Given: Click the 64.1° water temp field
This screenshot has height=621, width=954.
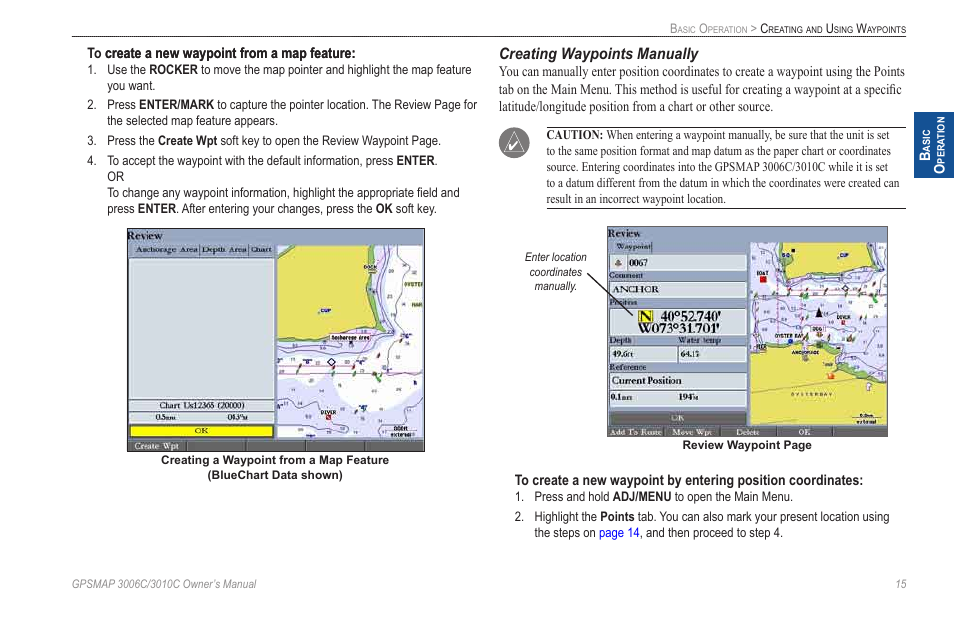Looking at the screenshot, I should click(712, 354).
